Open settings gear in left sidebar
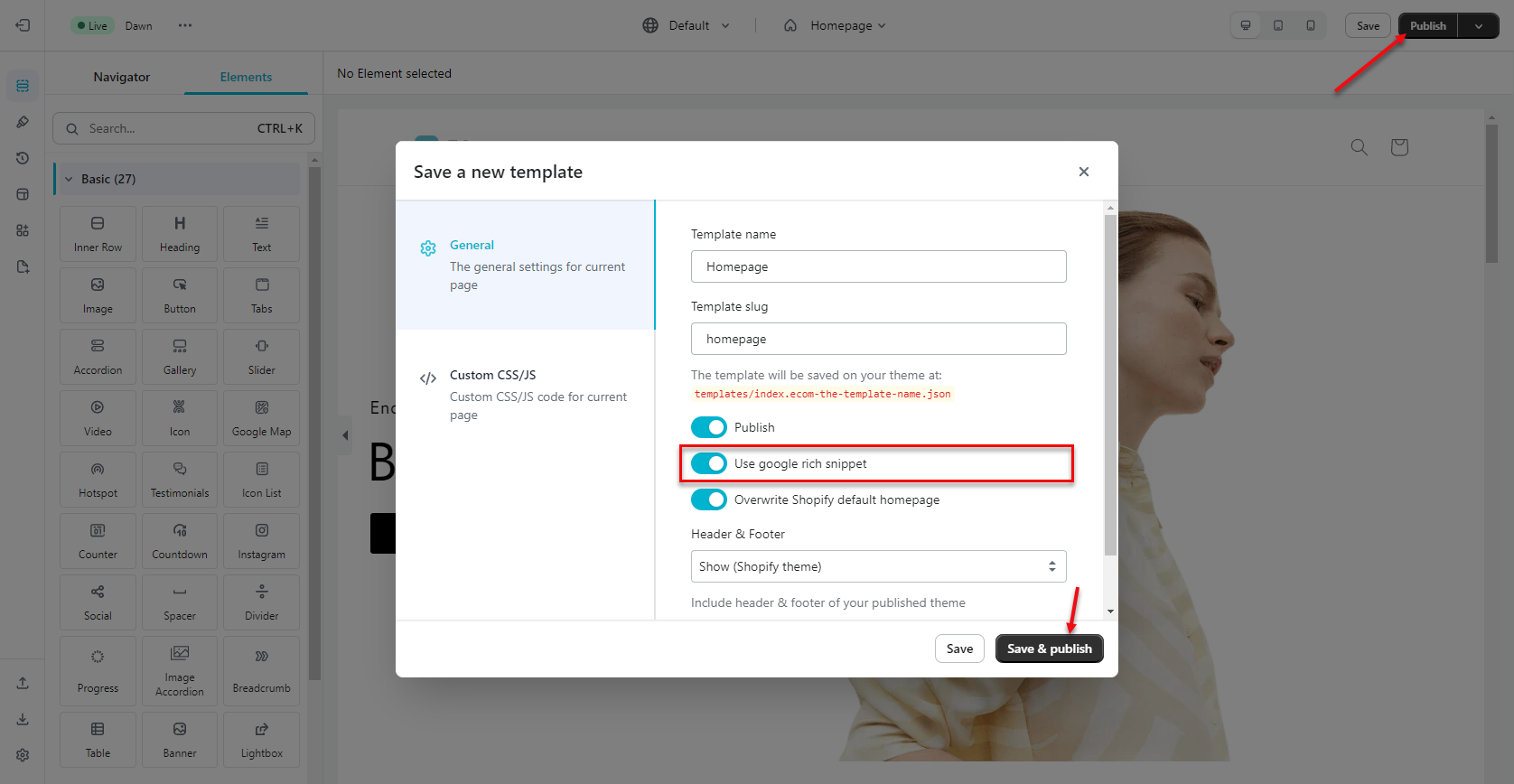1514x784 pixels. (x=23, y=755)
